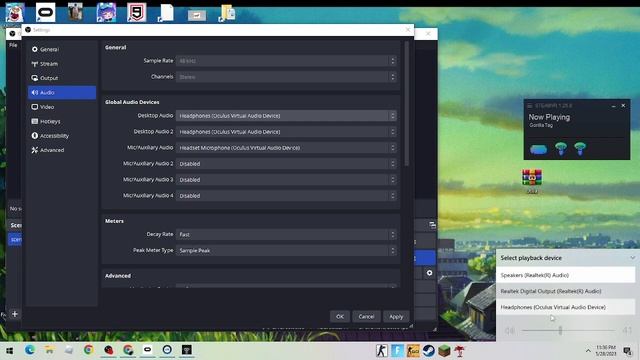Show hidden system tray icons
This screenshot has height=360, width=640.
point(588,351)
